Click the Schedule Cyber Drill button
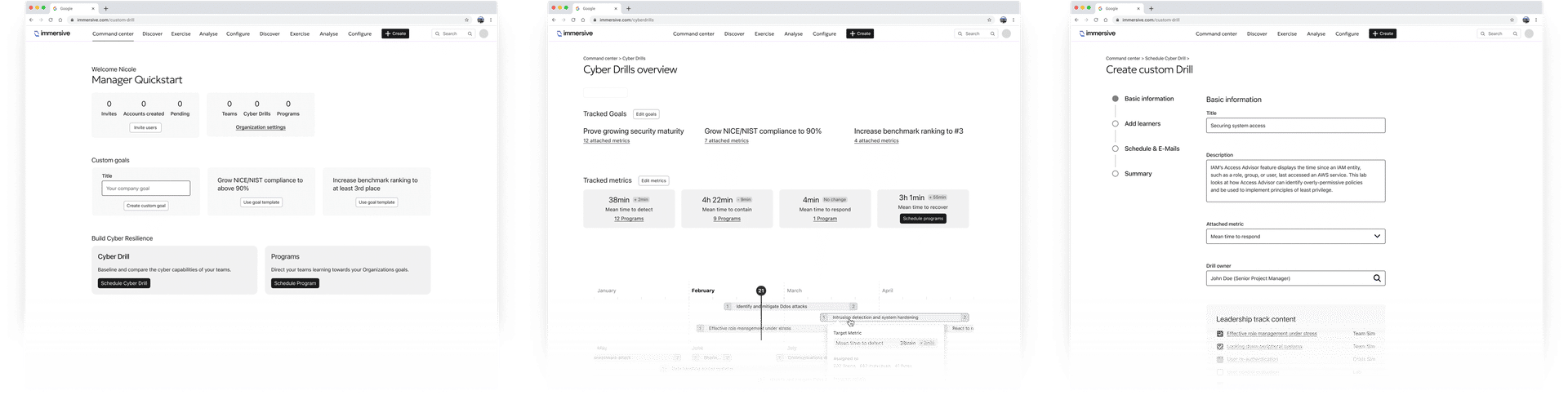This screenshot has height=404, width=1568. [124, 283]
